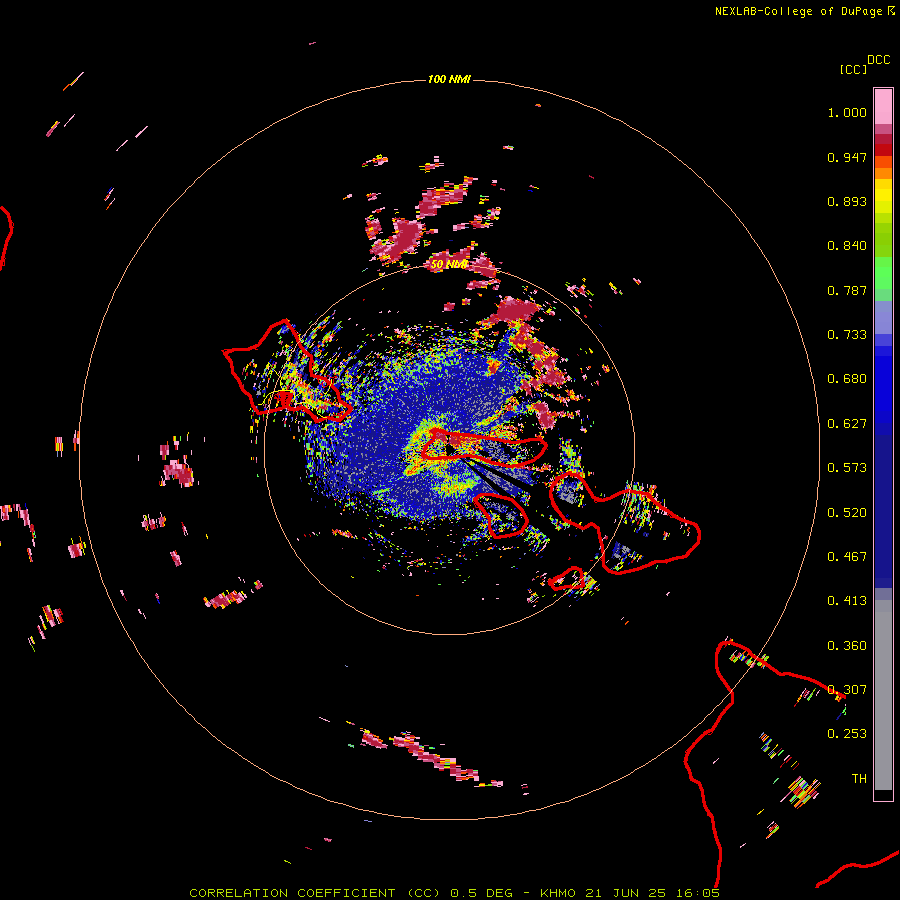Viewport: 900px width, 900px height.
Task: Click the 0.947 scale label
Action: [x=847, y=157]
